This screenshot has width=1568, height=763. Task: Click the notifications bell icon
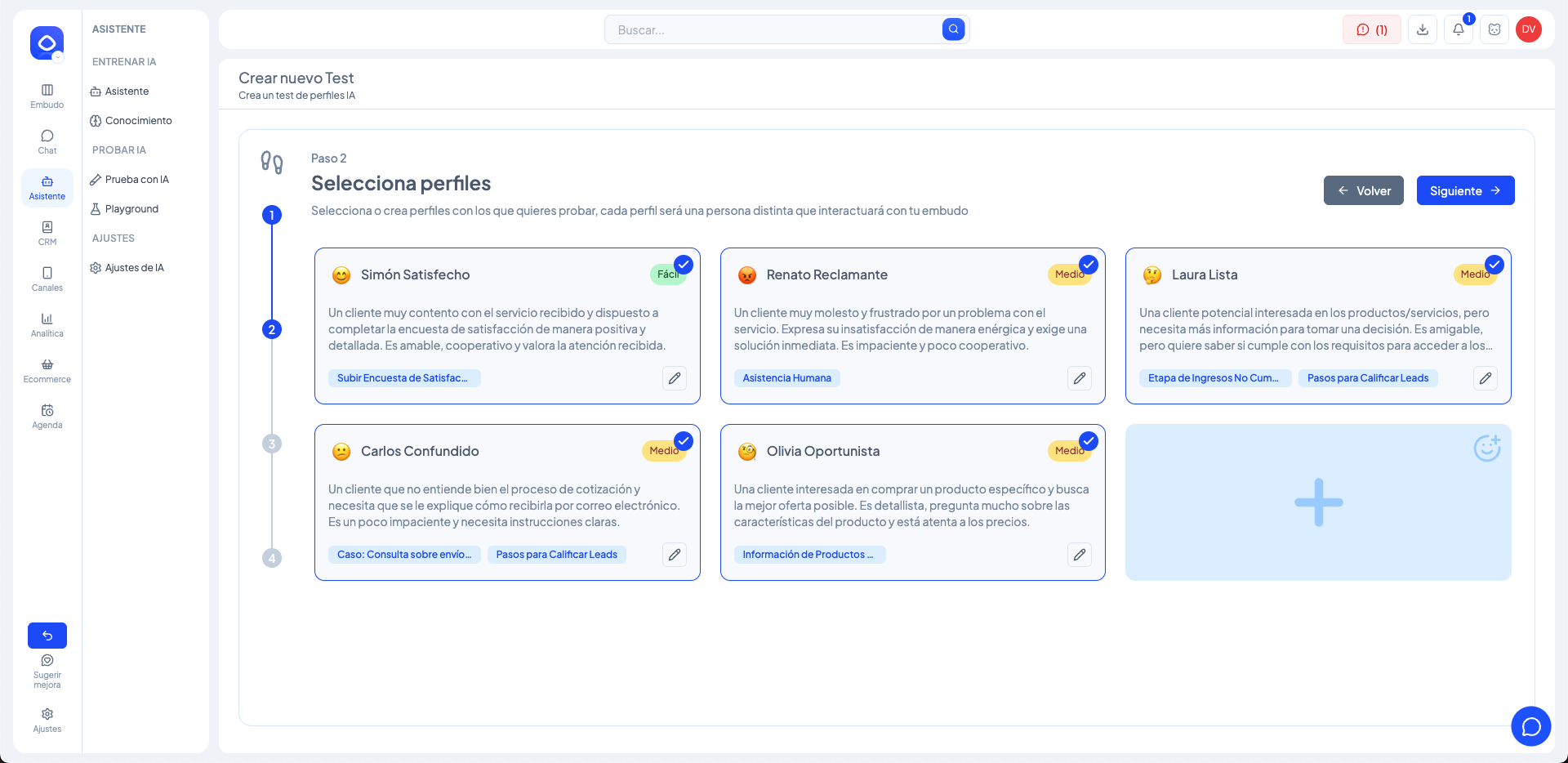pyautogui.click(x=1458, y=29)
